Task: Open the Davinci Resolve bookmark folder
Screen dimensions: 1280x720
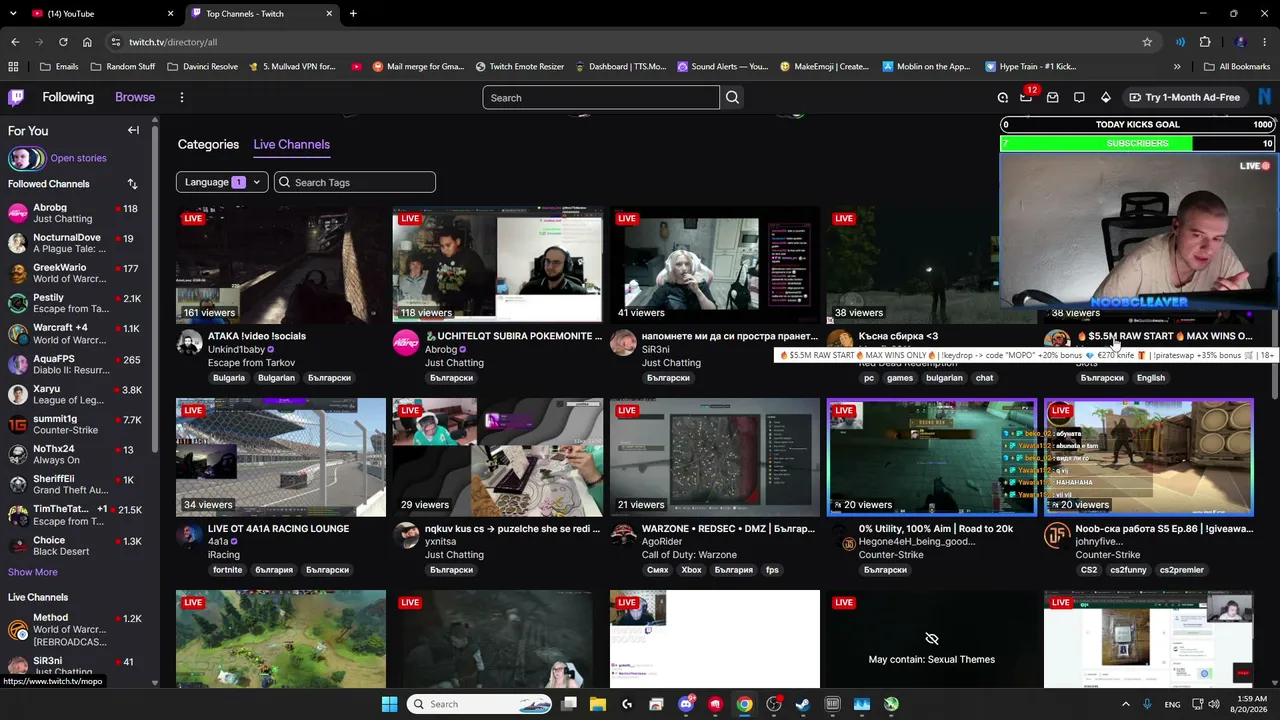Action: [x=202, y=67]
